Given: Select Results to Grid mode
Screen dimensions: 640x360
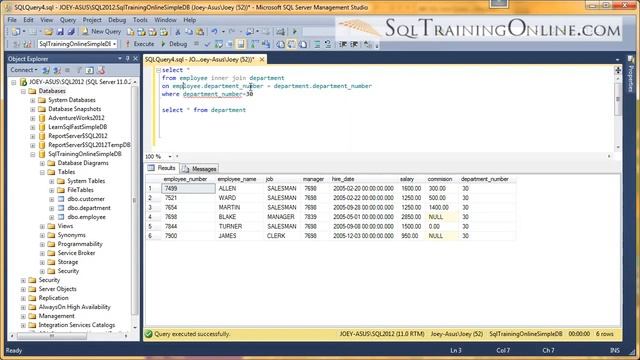Looking at the screenshot, I should [291, 44].
